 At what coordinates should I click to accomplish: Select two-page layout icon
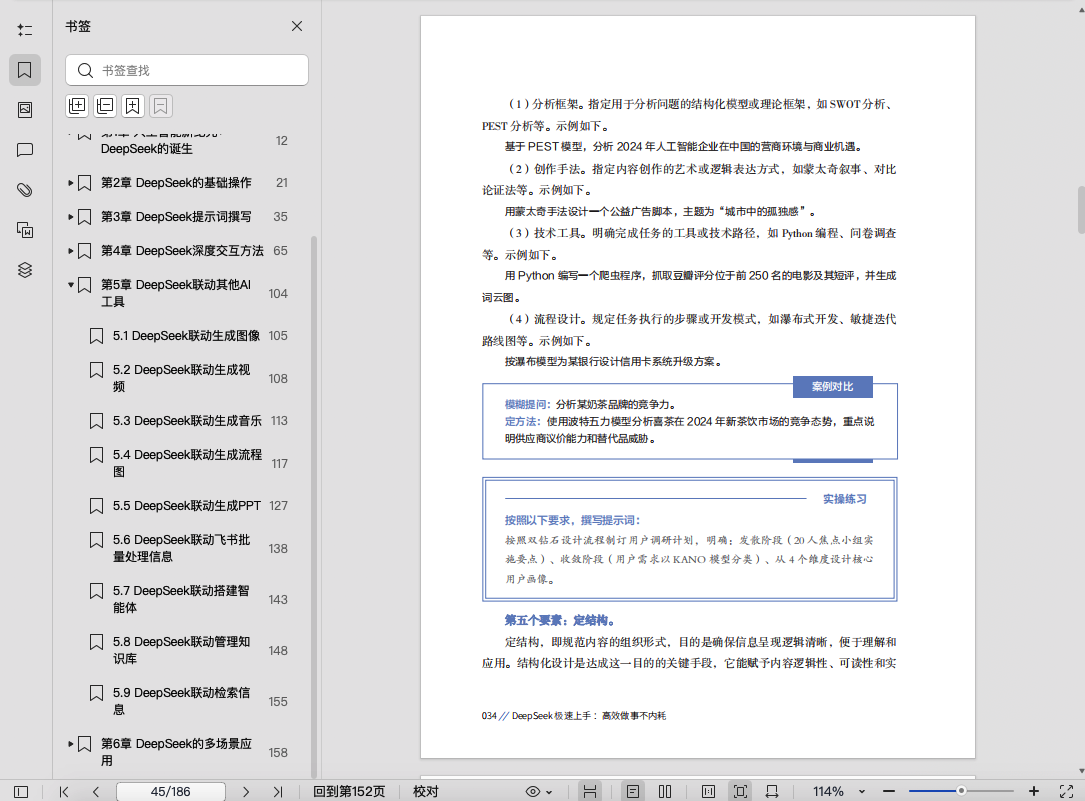pos(665,791)
